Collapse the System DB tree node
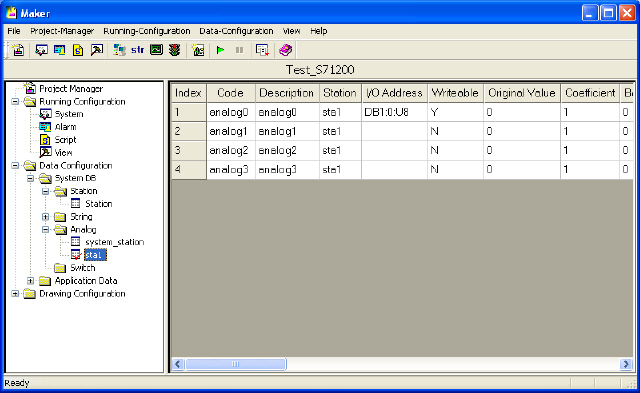This screenshot has width=640, height=393. (x=30, y=178)
